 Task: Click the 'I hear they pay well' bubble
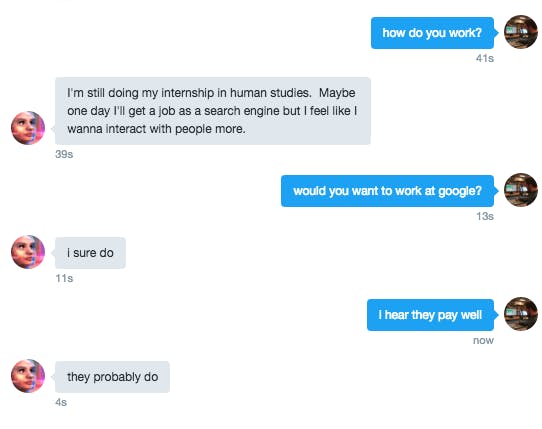[x=430, y=315]
